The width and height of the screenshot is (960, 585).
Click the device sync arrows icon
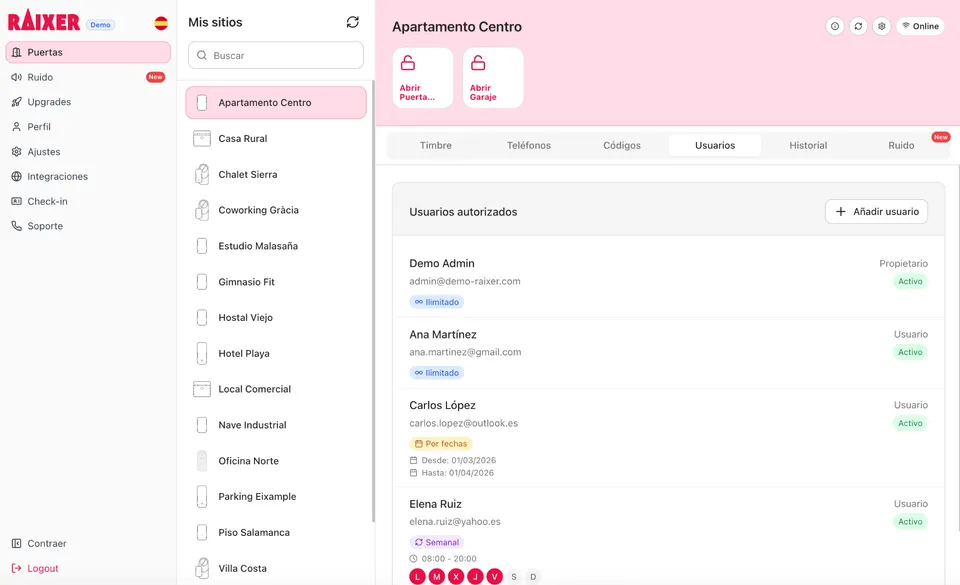(x=858, y=26)
